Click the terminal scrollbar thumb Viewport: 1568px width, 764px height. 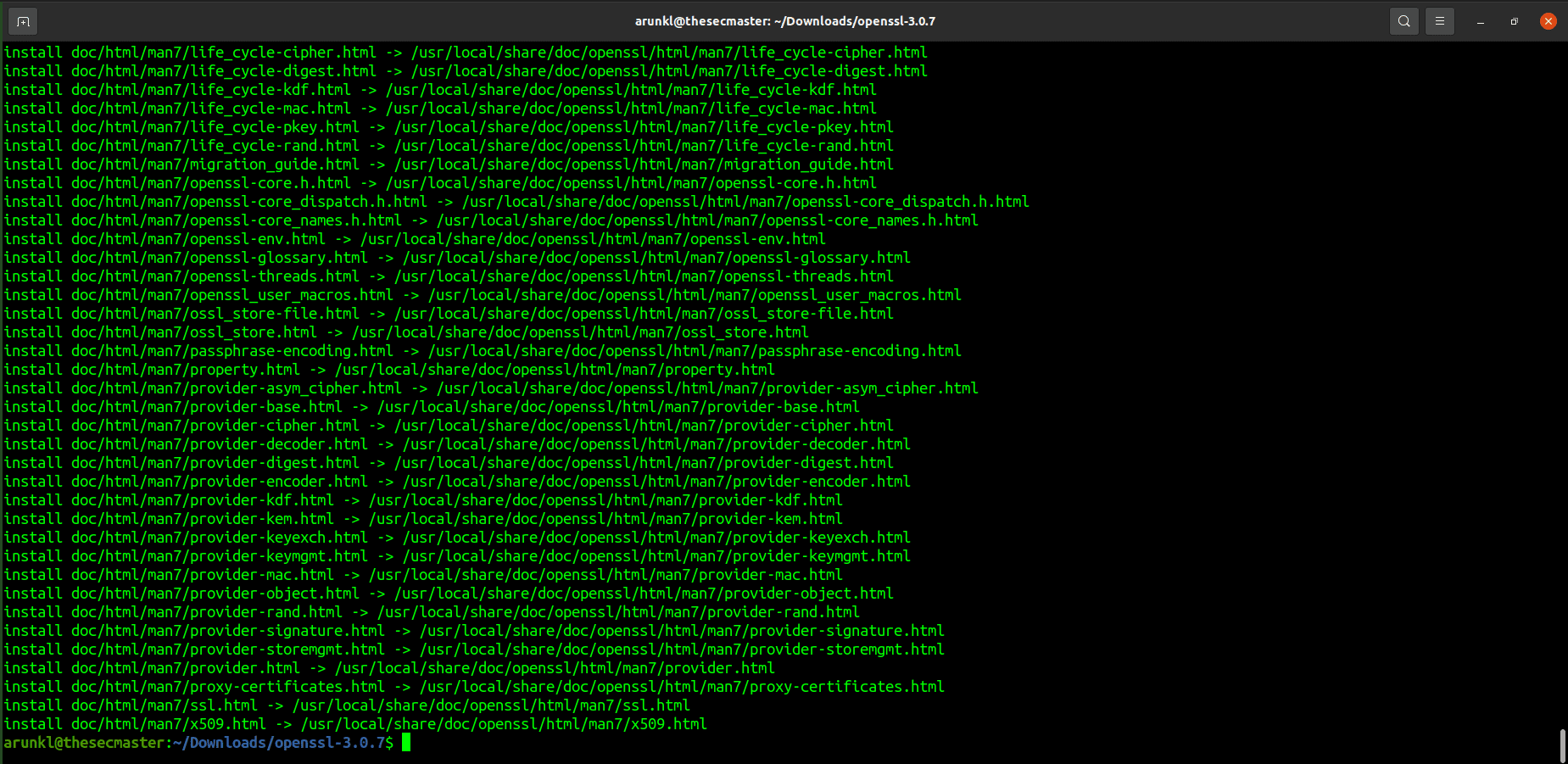tap(1562, 745)
